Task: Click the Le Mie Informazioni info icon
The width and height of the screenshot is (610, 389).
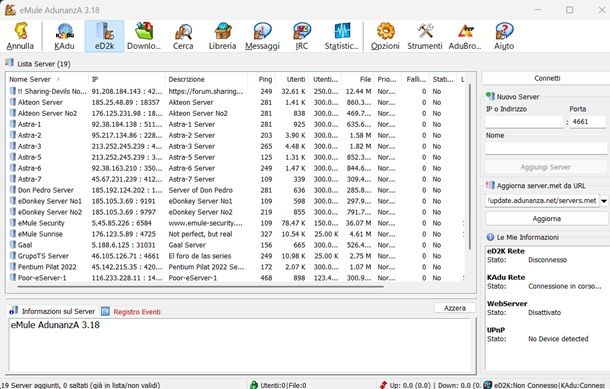Action: 490,237
